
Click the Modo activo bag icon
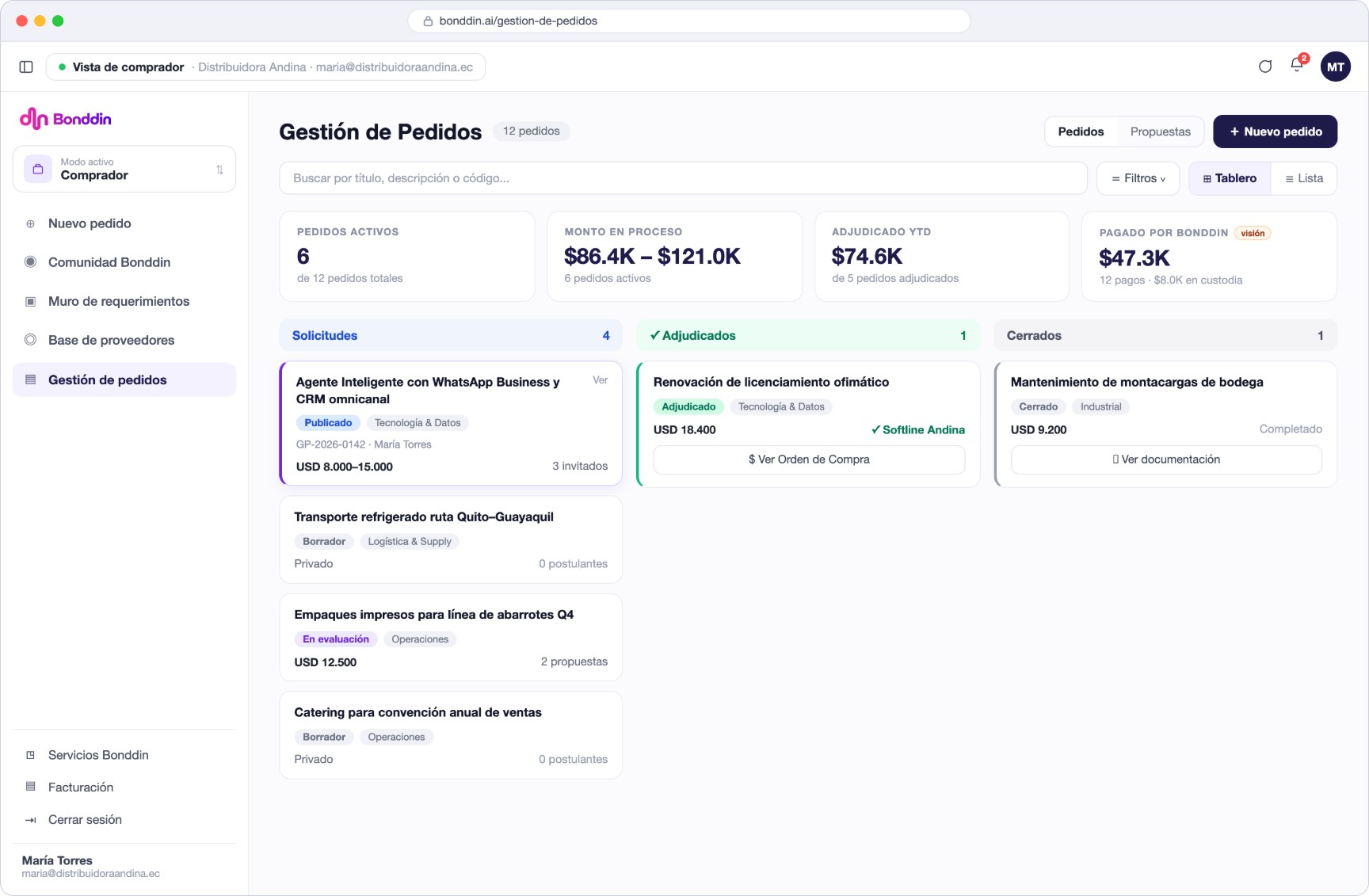click(38, 169)
